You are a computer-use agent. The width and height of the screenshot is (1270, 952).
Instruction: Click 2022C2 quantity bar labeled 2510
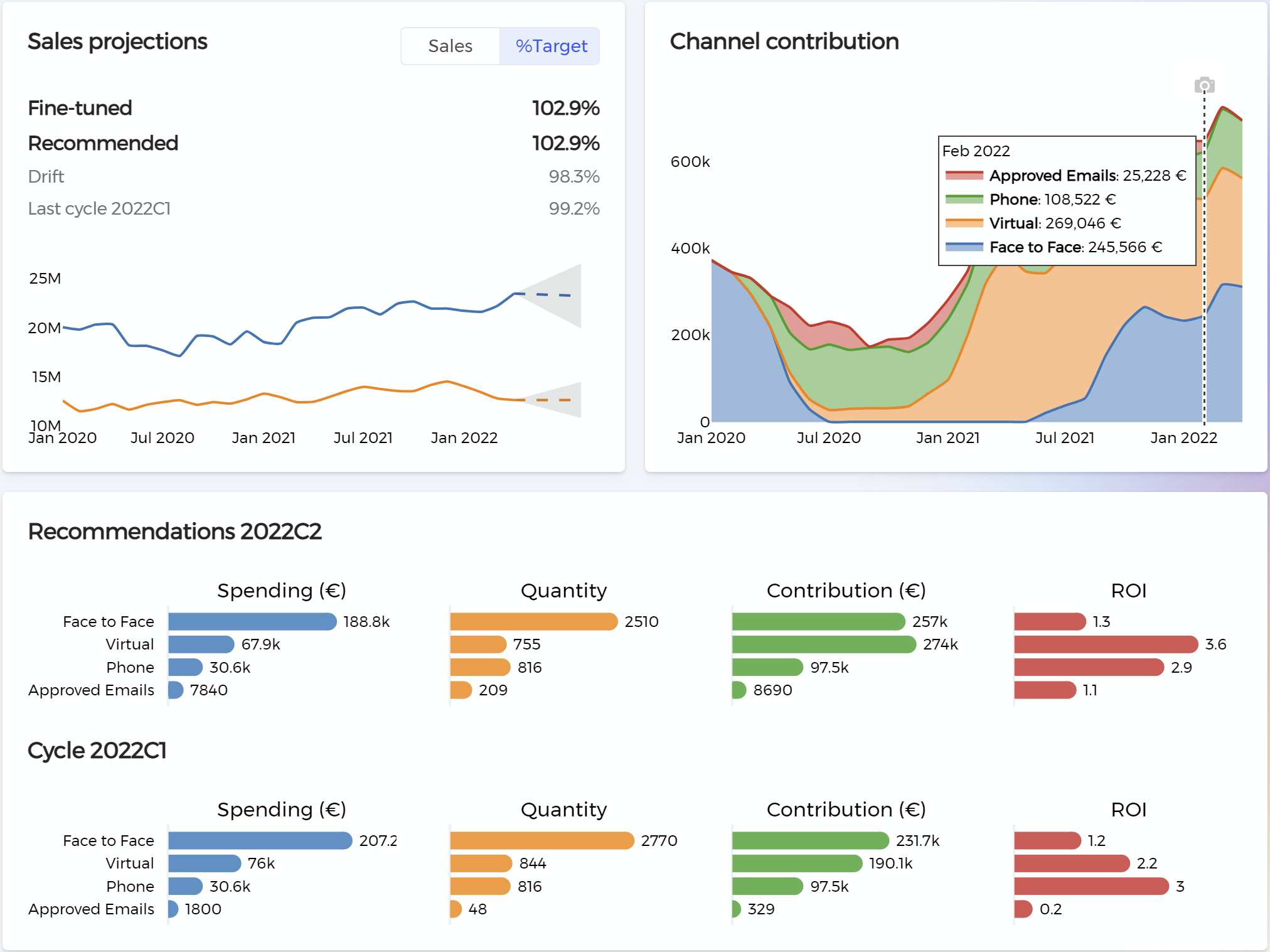click(534, 621)
